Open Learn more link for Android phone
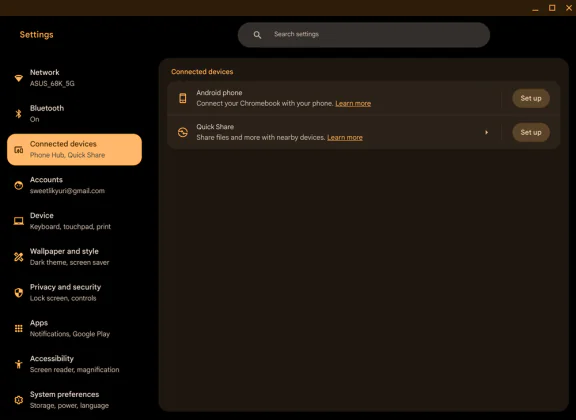Image resolution: width=576 pixels, height=420 pixels. 353,104
